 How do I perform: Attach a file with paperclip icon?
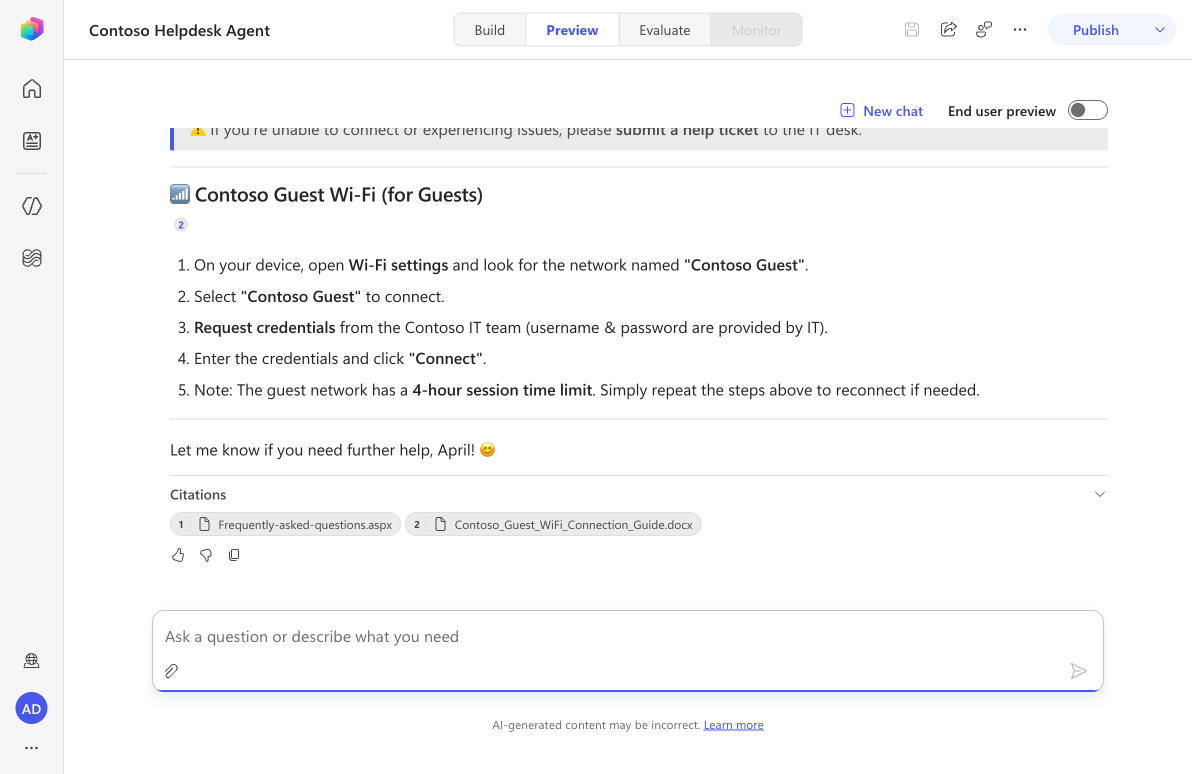[x=172, y=671]
